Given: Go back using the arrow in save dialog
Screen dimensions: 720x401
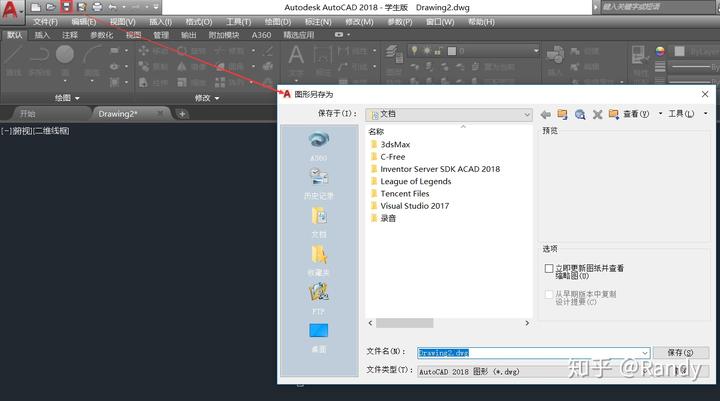Looking at the screenshot, I should pos(546,114).
